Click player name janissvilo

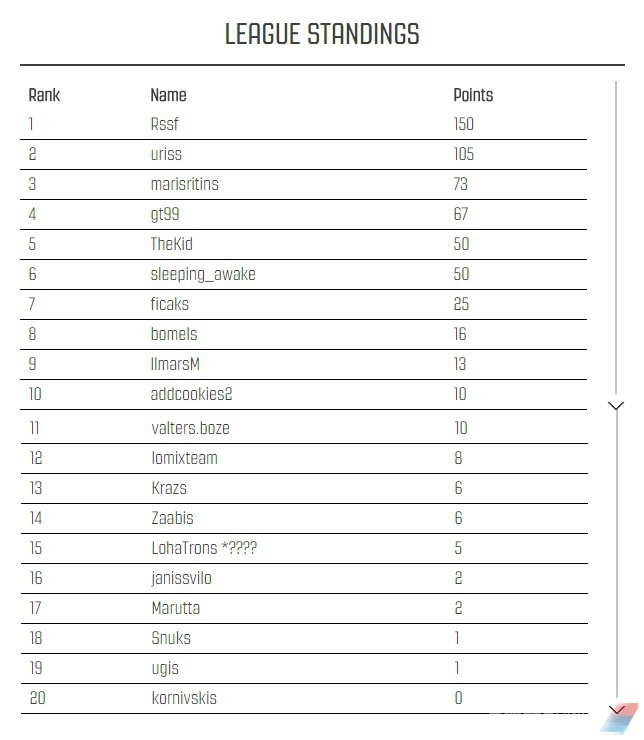point(181,578)
